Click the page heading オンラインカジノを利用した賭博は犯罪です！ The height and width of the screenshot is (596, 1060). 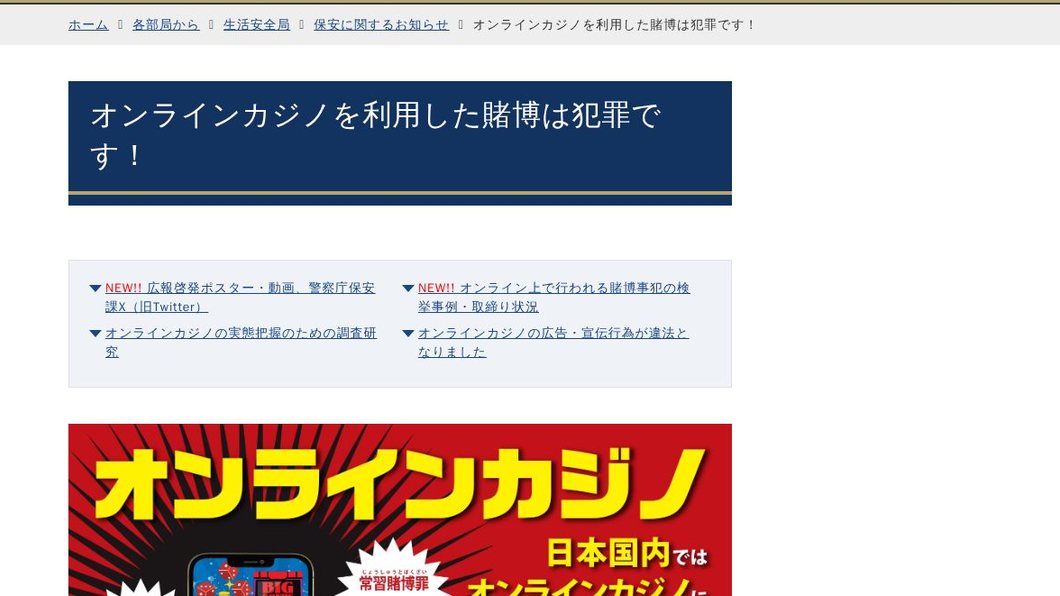click(x=375, y=135)
